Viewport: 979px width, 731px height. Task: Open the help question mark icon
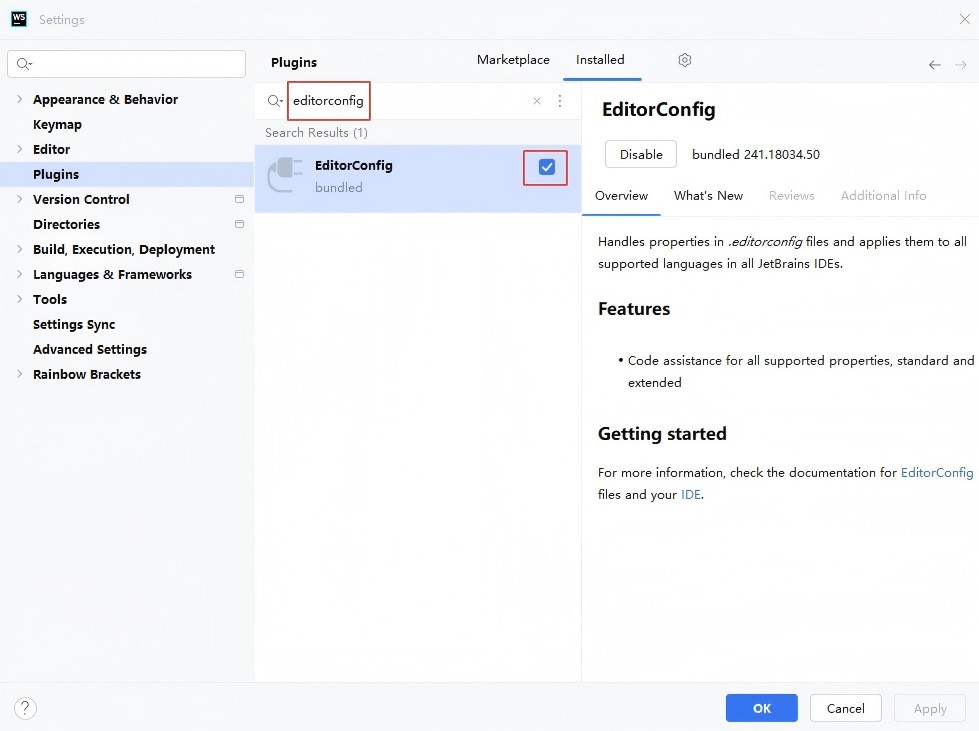(x=25, y=708)
